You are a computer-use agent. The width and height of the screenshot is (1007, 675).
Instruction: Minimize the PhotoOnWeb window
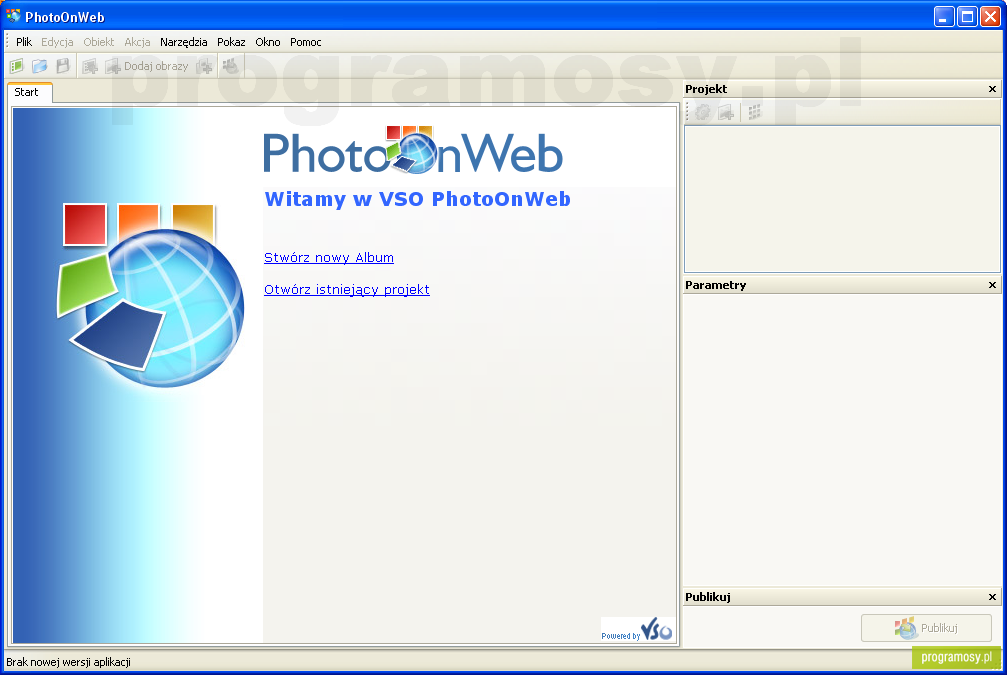pyautogui.click(x=943, y=17)
